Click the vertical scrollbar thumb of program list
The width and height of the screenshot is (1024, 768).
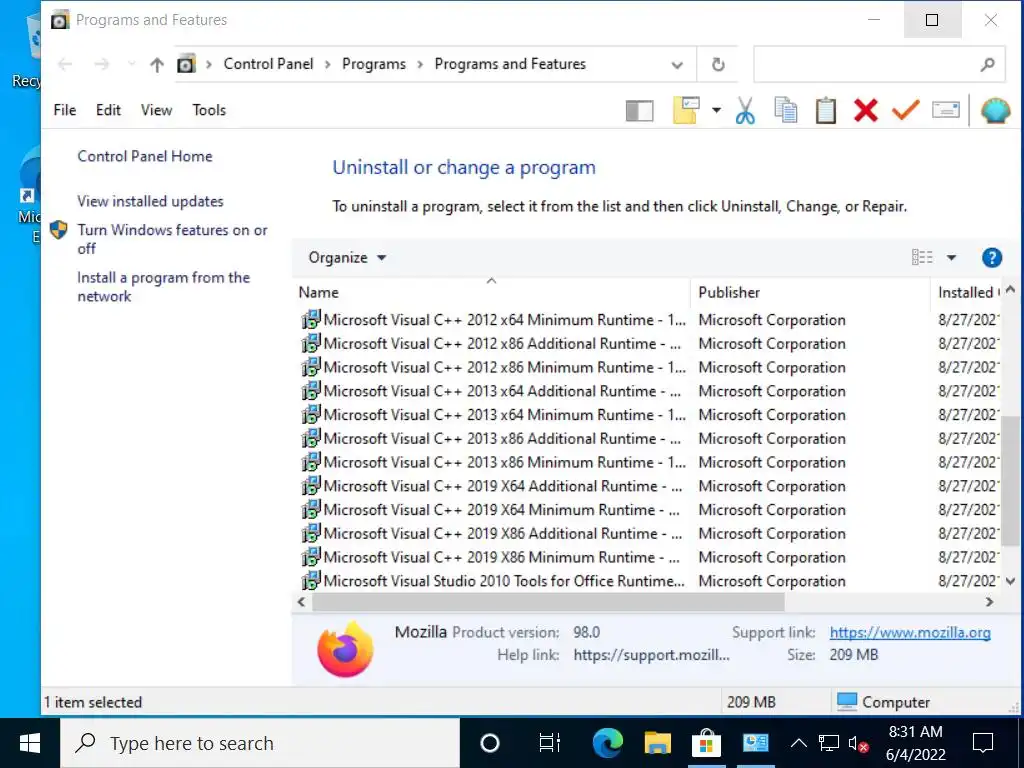pyautogui.click(x=1010, y=480)
